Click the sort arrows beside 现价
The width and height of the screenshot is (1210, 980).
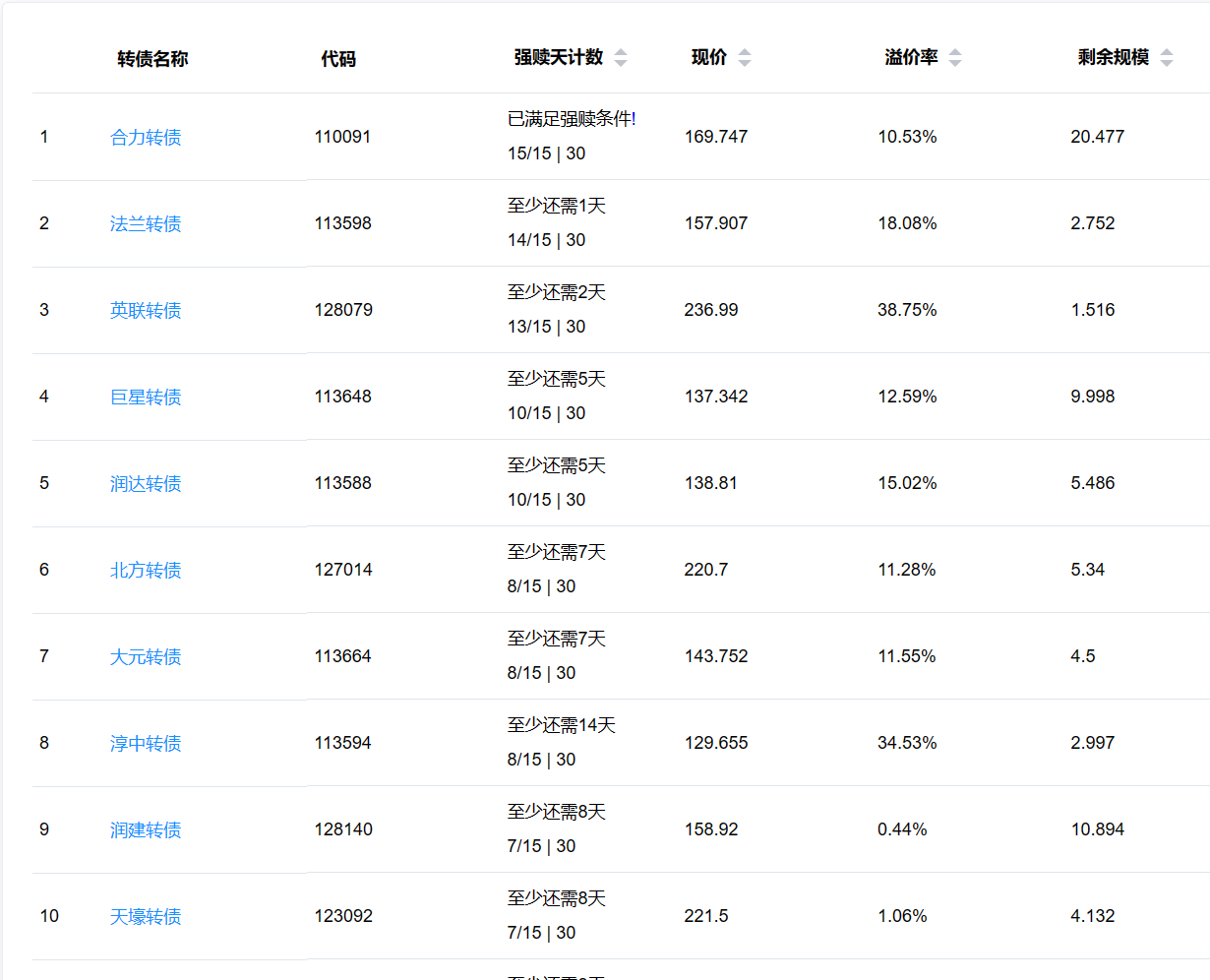pos(745,58)
